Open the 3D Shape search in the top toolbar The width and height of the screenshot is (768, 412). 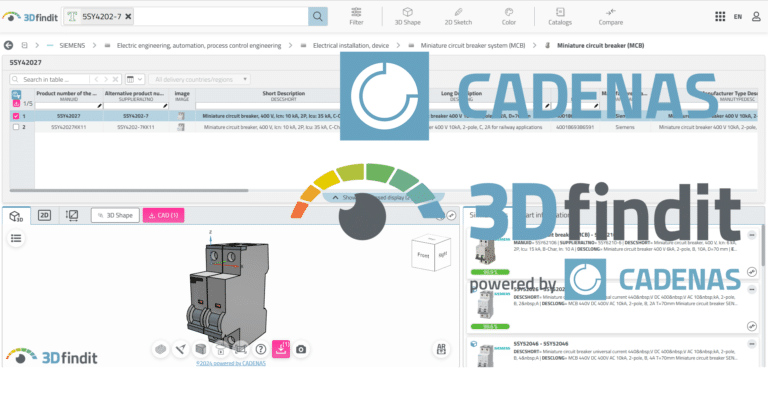tap(408, 16)
